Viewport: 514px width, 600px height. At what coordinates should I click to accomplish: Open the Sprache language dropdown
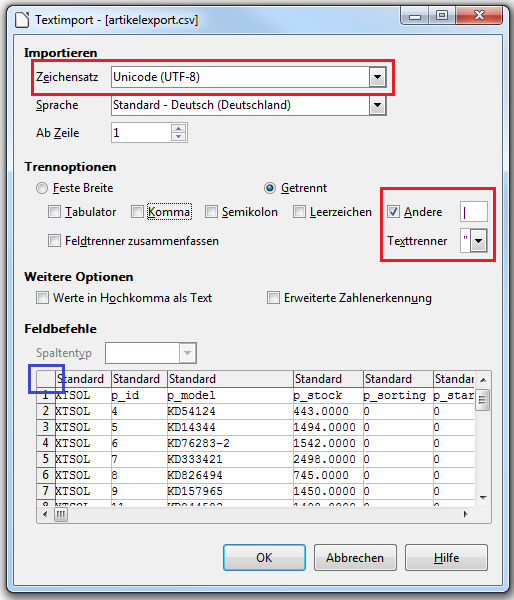point(377,105)
